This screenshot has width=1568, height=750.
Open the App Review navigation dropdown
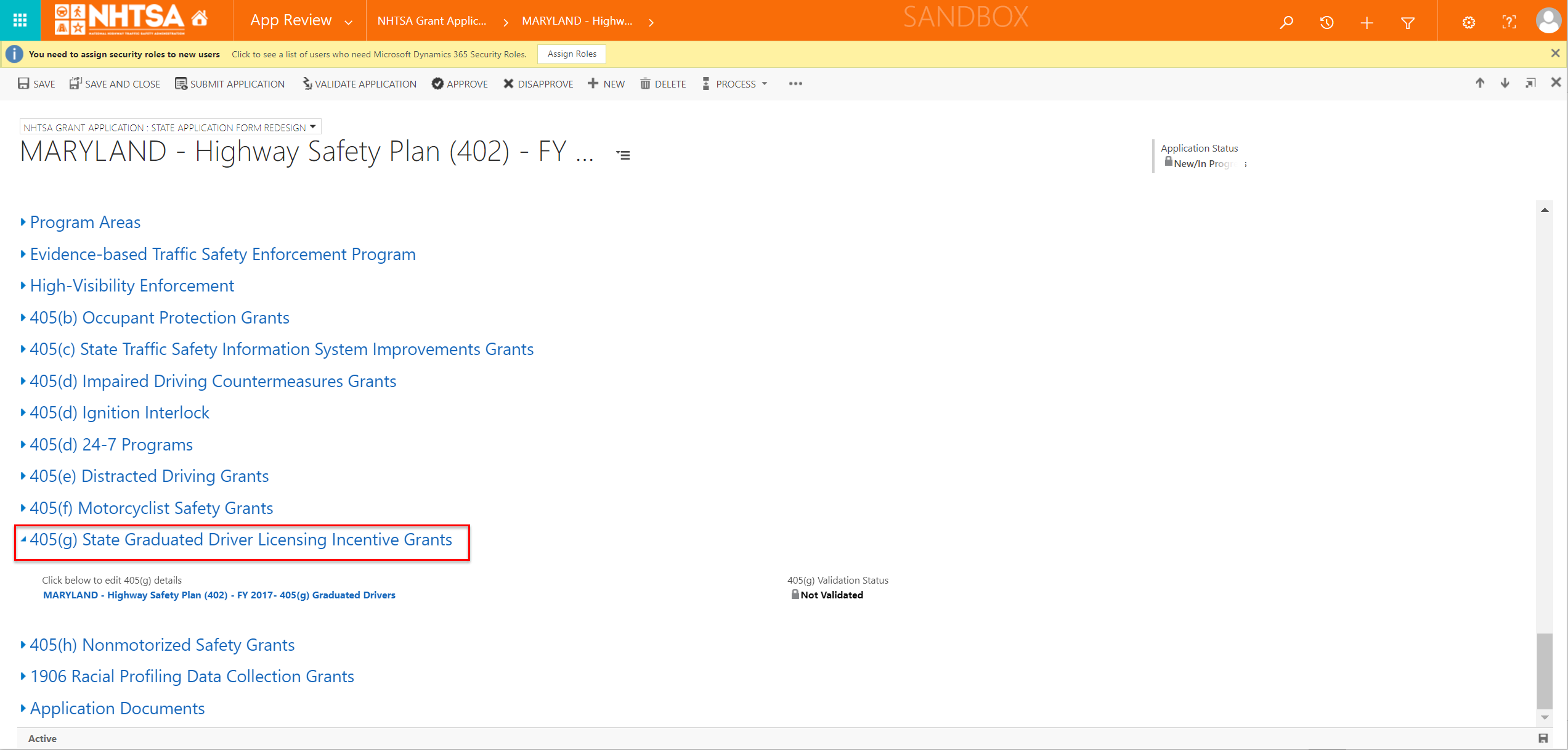349,22
